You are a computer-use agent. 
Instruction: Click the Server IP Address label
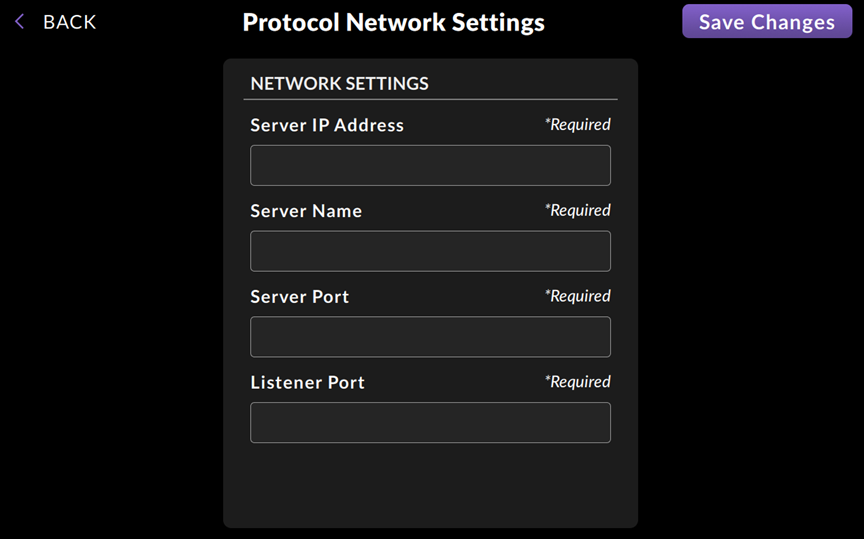327,125
